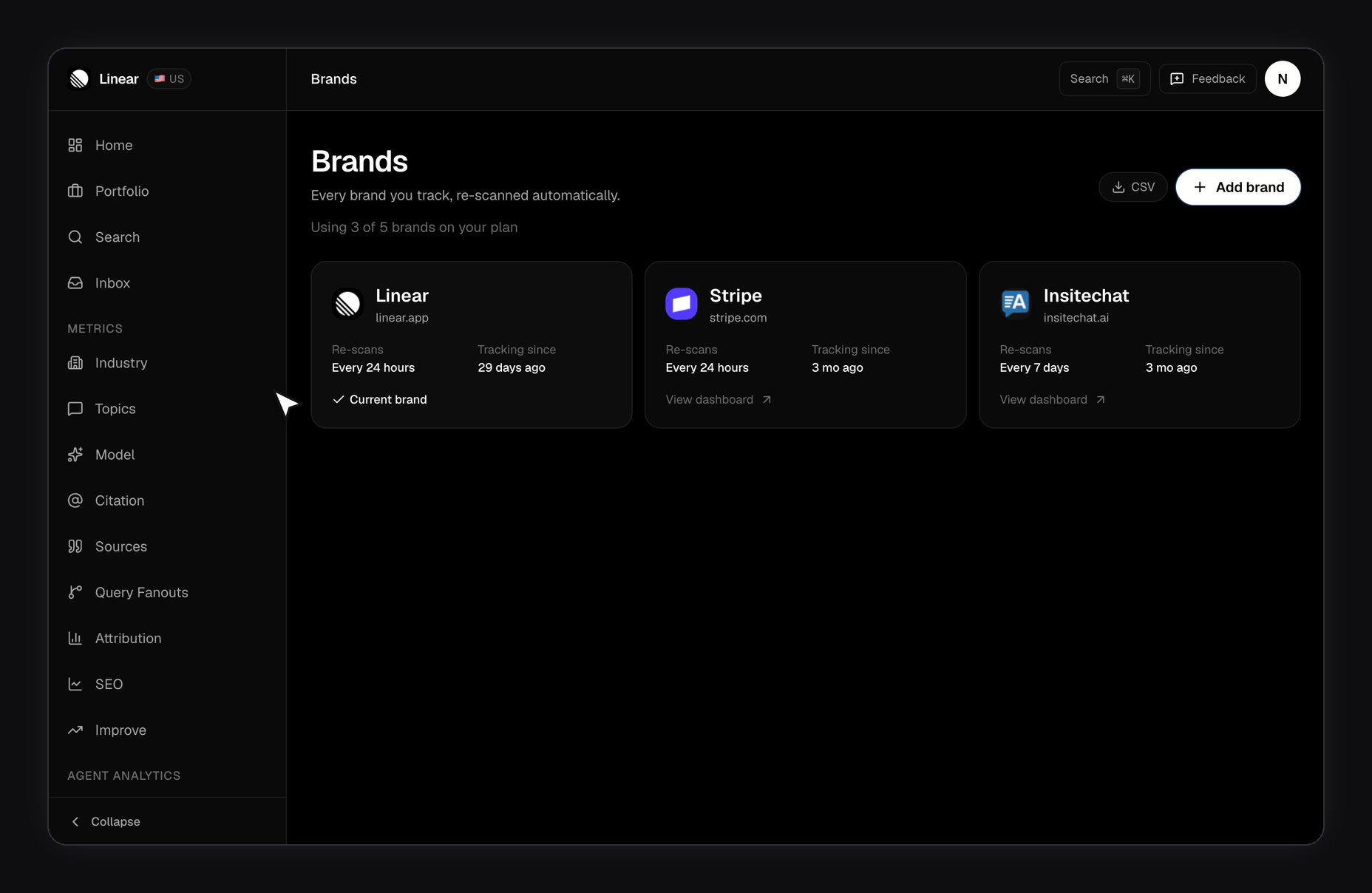Image resolution: width=1372 pixels, height=893 pixels.
Task: Open the Home menu item
Action: (x=167, y=146)
